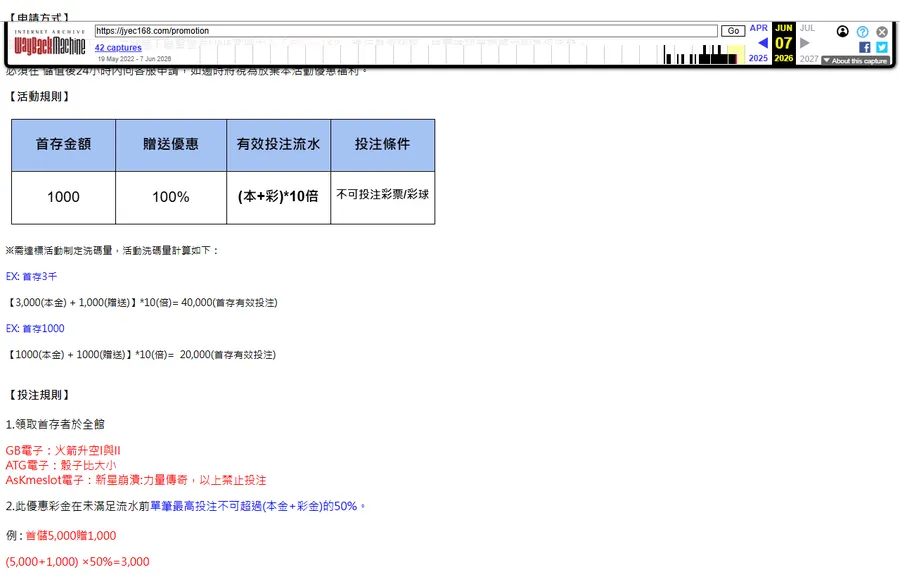Select the 不可投注彩票/彩球 table cell

(x=383, y=198)
